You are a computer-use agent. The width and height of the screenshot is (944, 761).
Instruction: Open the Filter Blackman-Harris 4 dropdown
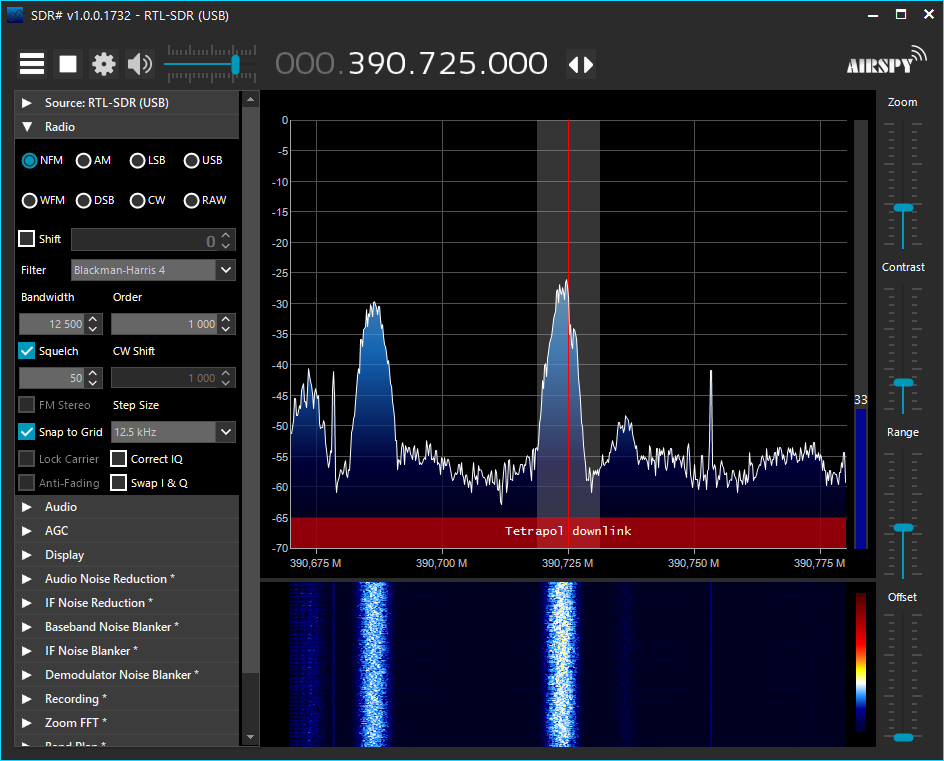(153, 270)
